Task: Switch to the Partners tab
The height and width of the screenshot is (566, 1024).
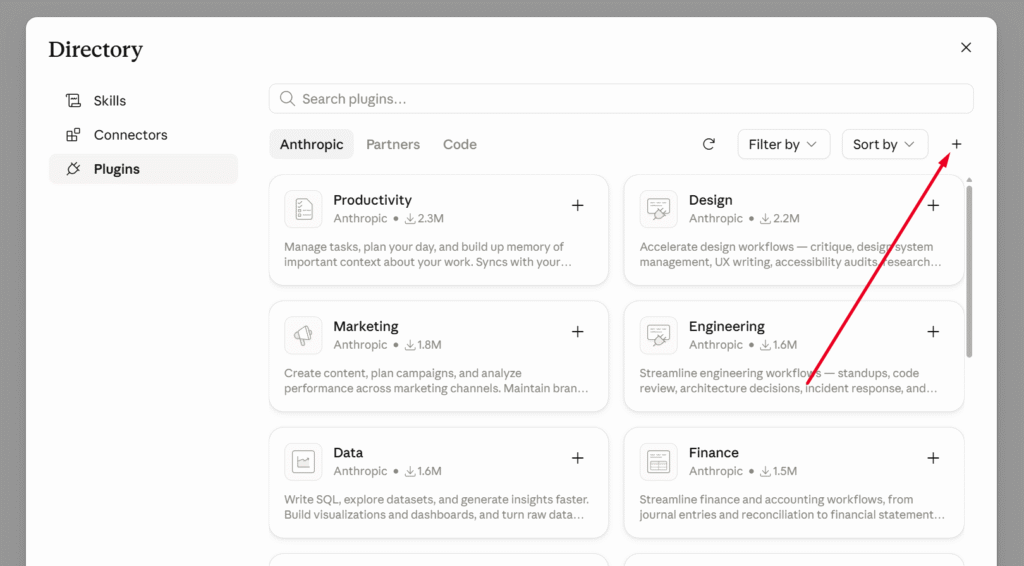Action: (392, 144)
